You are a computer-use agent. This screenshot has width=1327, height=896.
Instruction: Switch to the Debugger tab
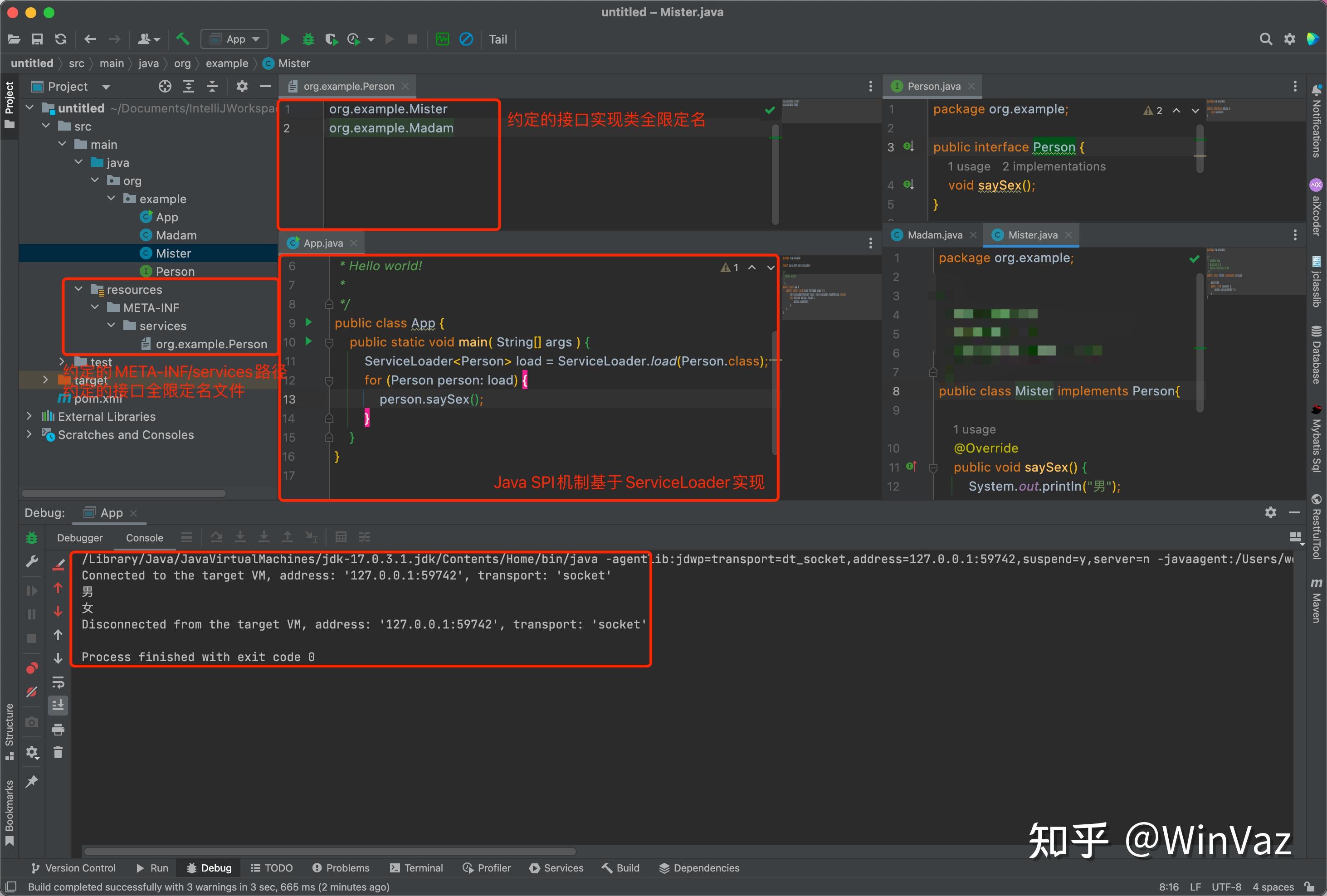[x=80, y=538]
